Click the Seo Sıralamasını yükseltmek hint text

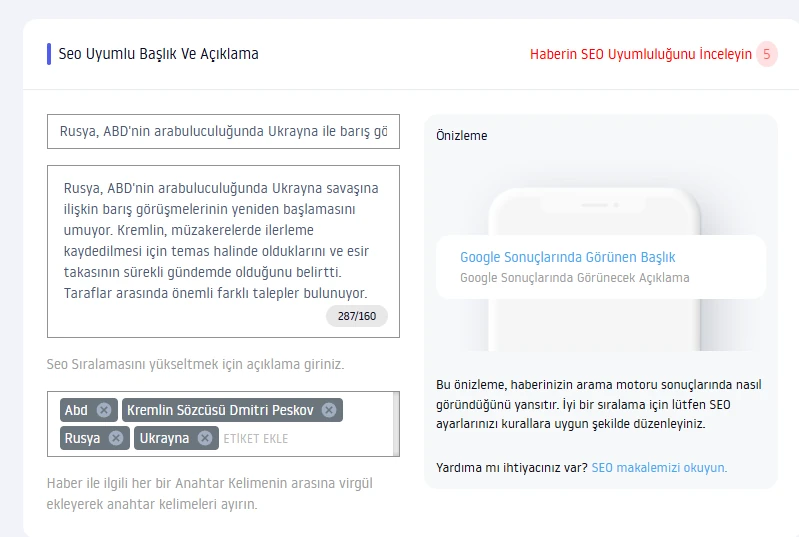[x=196, y=365]
